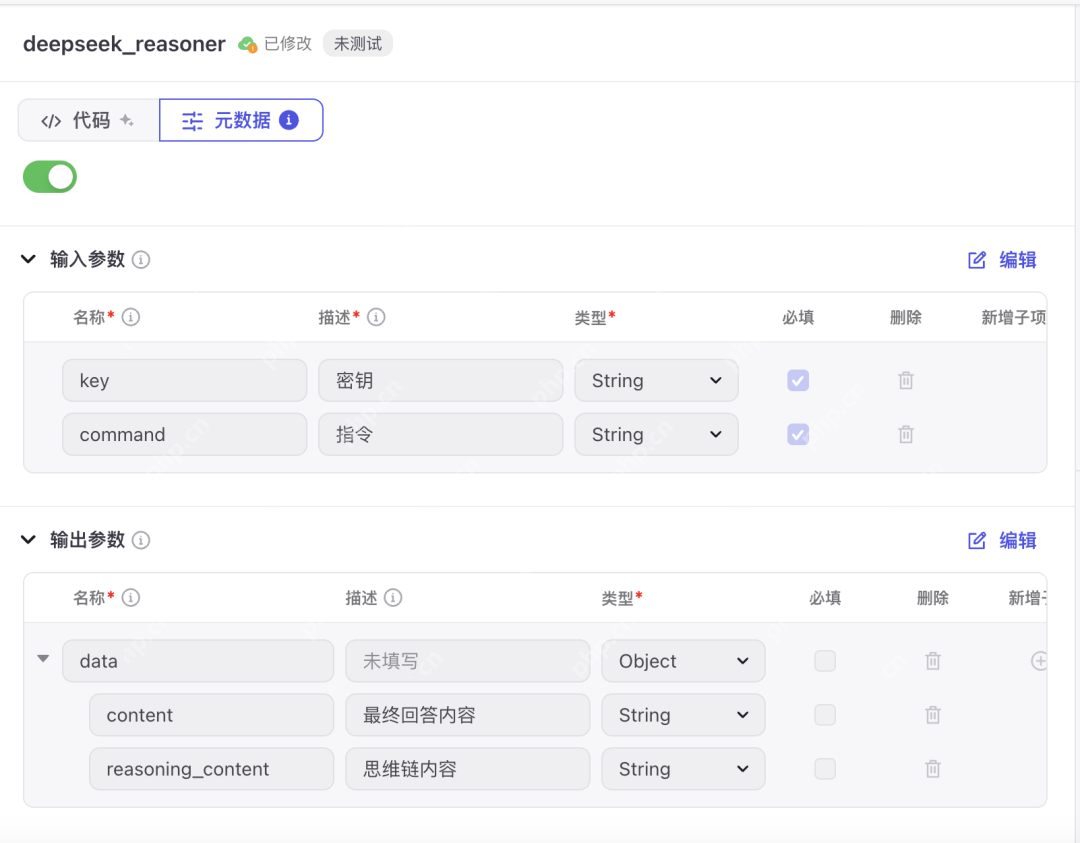The width and height of the screenshot is (1080, 843).
Task: Click the sliders icon on 元数据 tab
Action: 192,121
